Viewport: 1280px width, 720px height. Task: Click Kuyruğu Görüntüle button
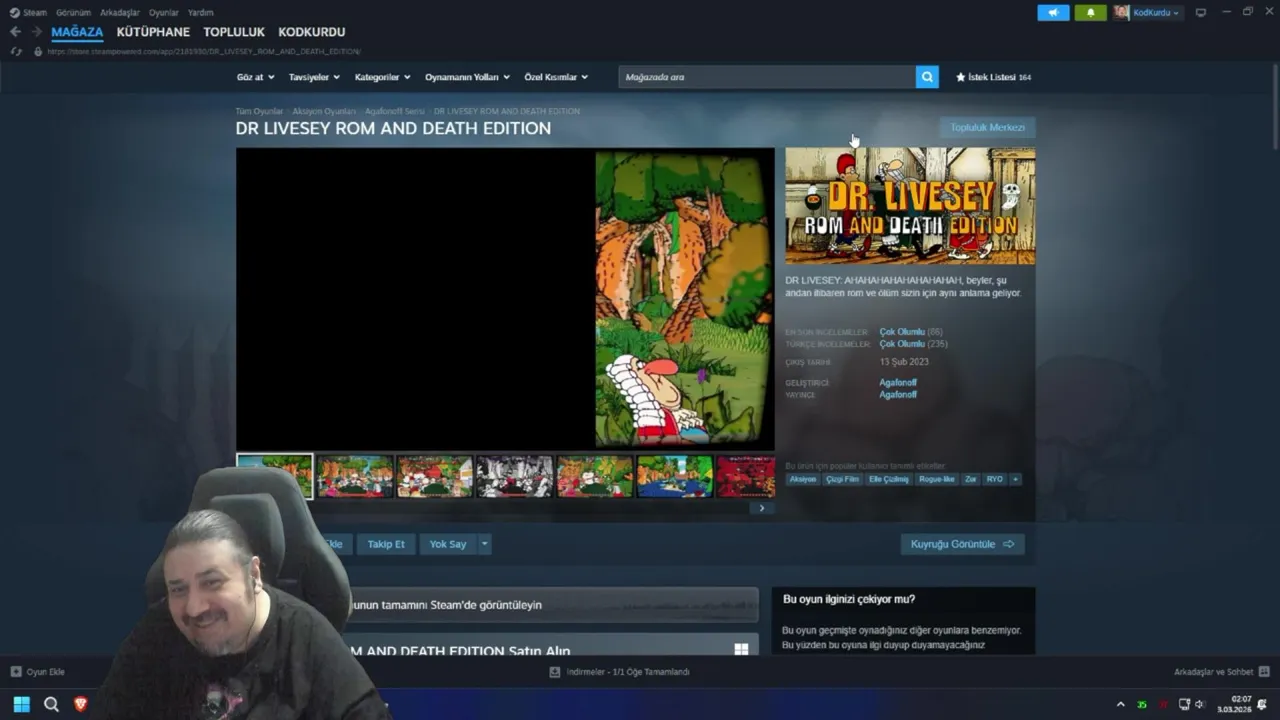[962, 544]
